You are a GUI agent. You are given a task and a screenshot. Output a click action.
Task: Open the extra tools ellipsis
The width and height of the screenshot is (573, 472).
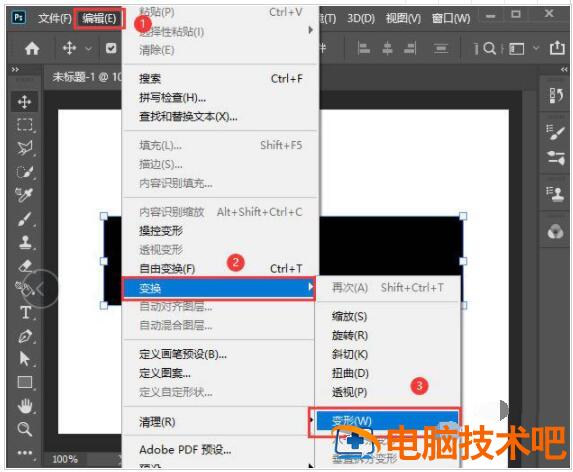24,453
